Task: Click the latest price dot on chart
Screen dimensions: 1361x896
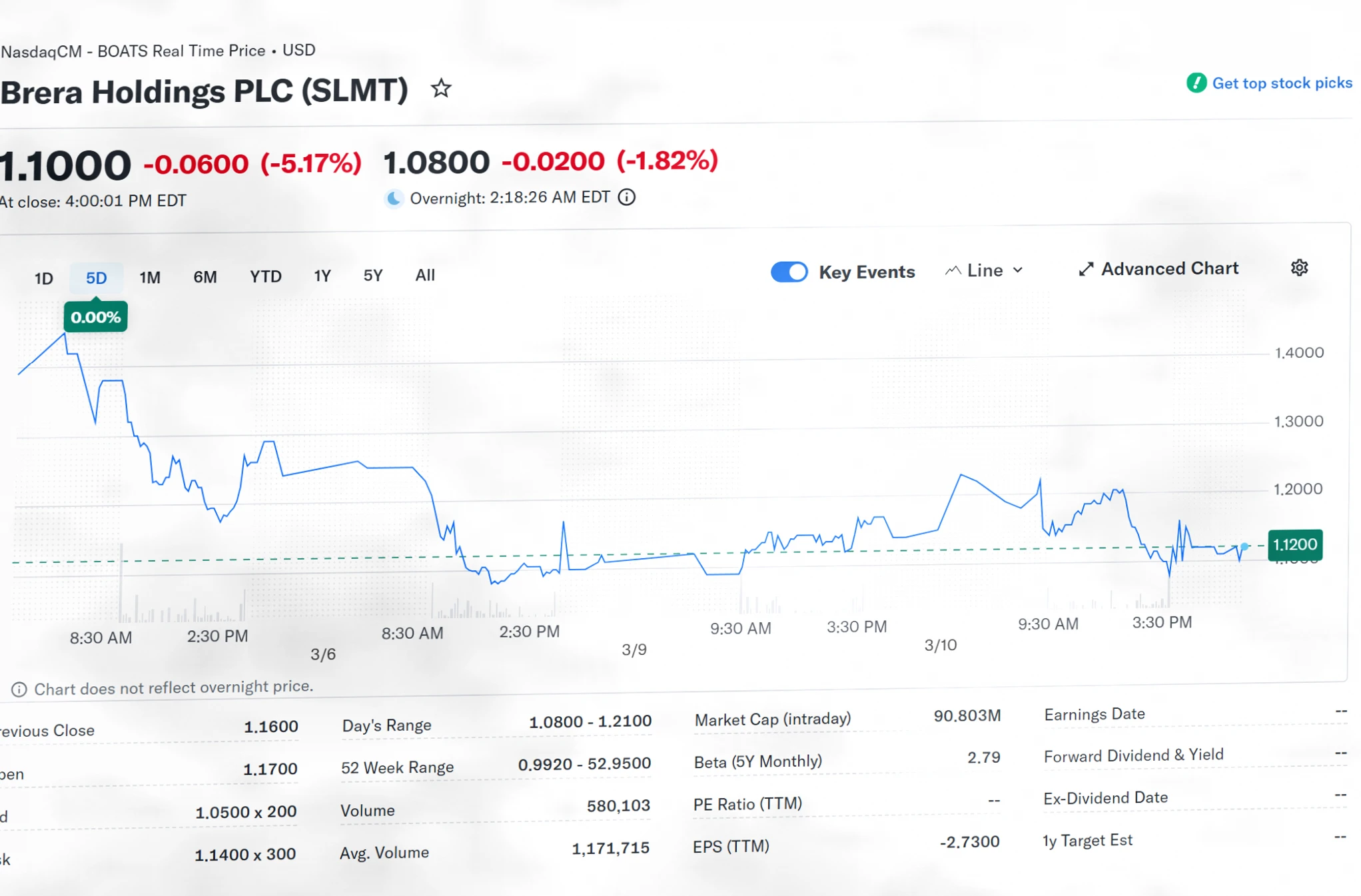Action: [x=1244, y=546]
